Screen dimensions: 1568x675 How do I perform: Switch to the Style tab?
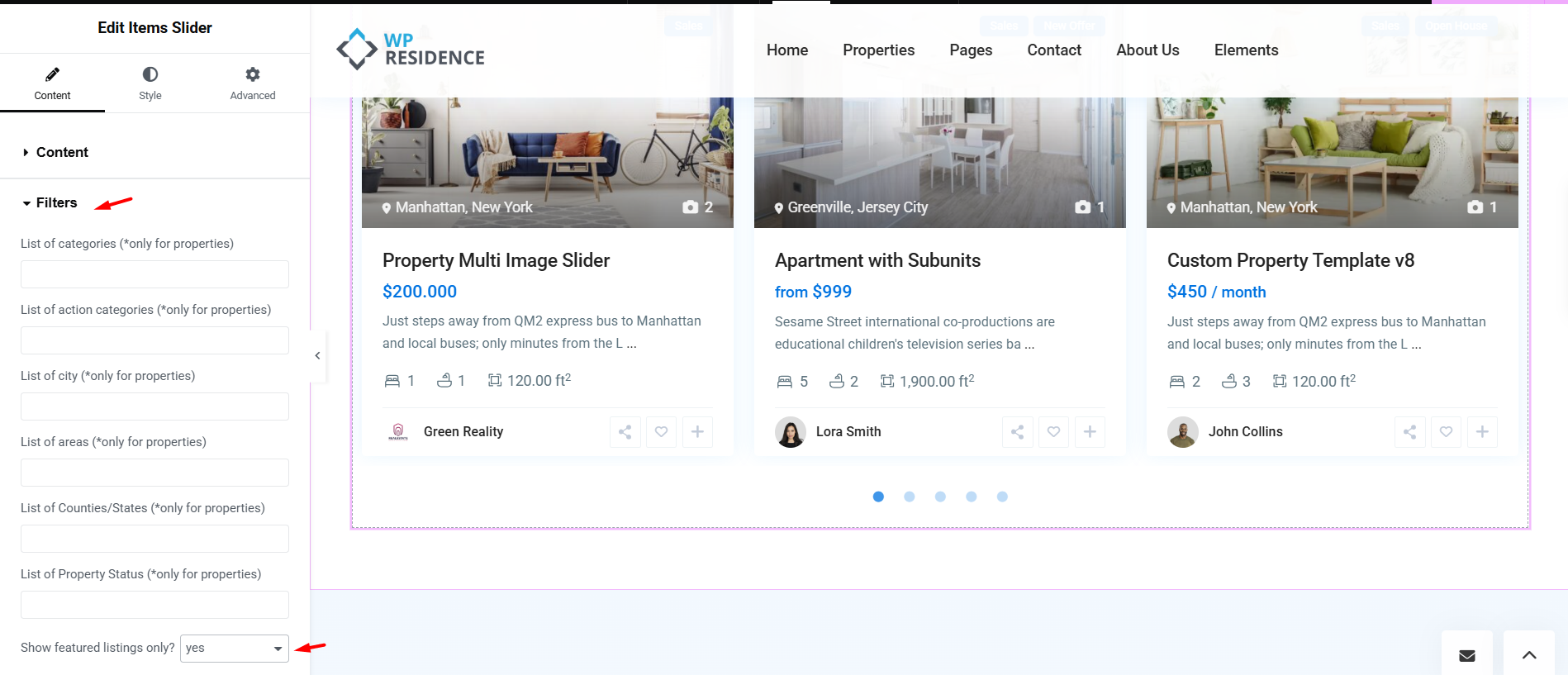(x=150, y=83)
